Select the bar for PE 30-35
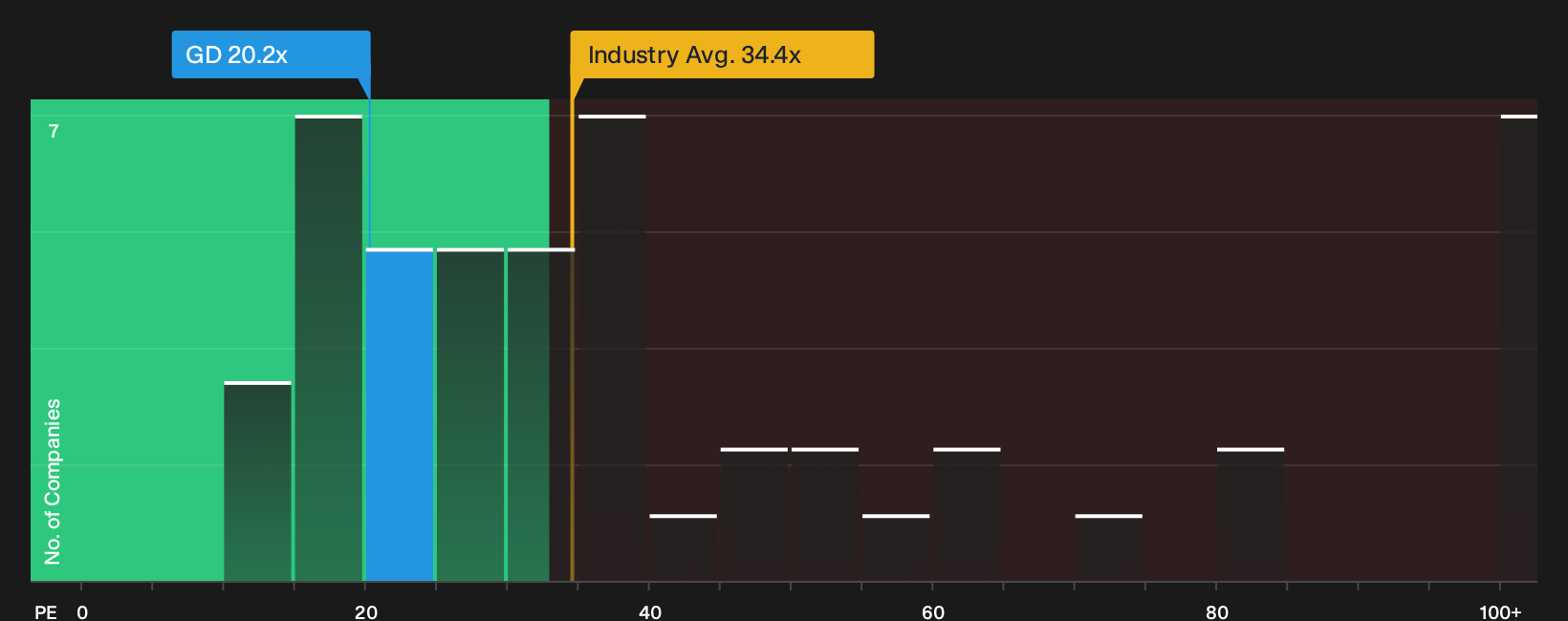1568x621 pixels. [541, 415]
